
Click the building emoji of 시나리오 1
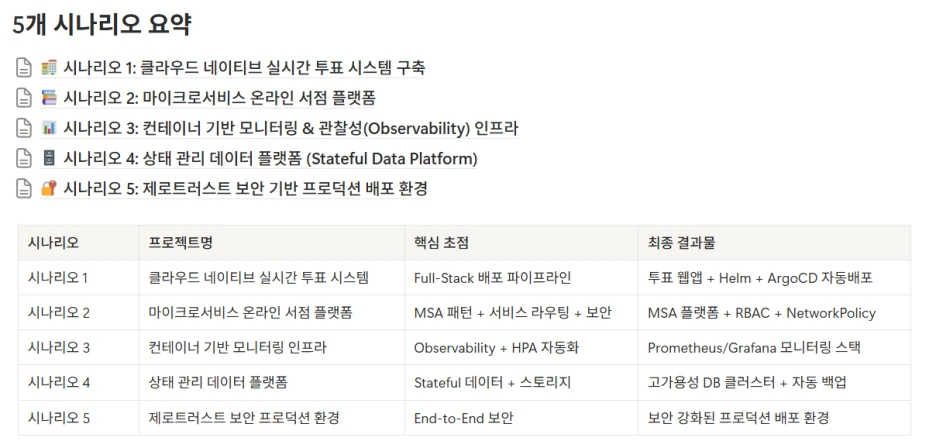point(49,68)
